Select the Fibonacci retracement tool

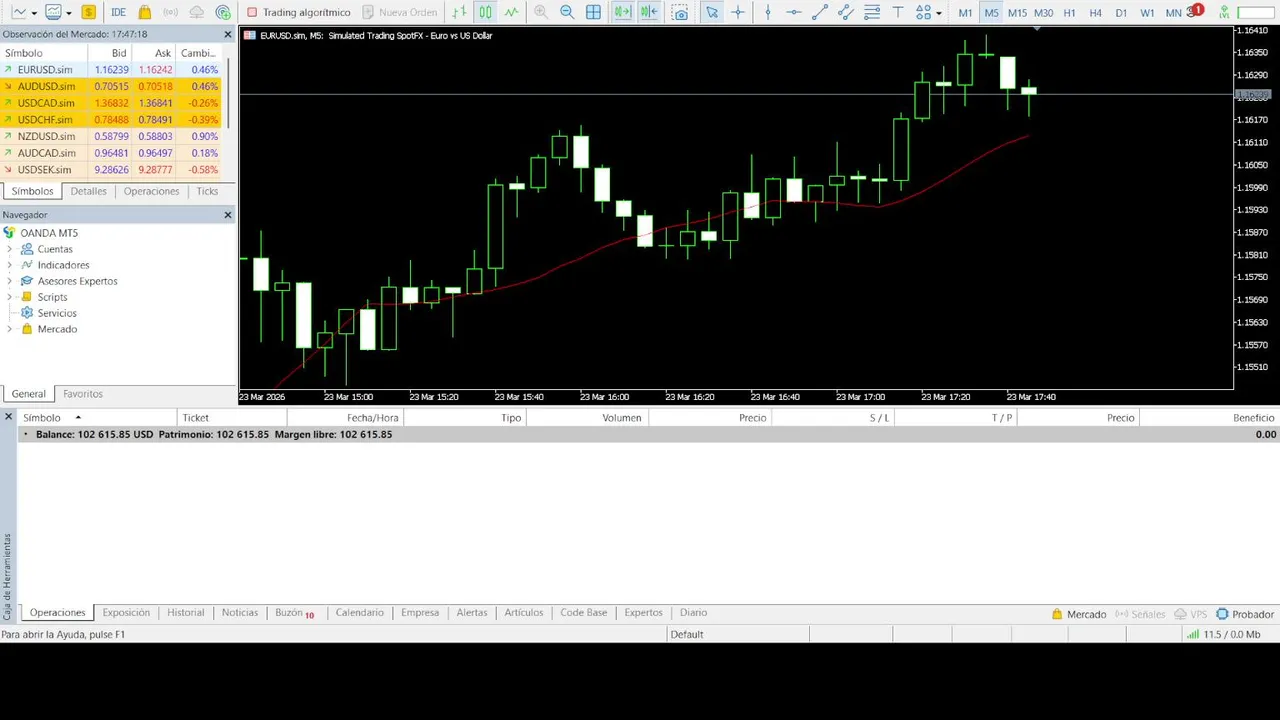tap(871, 12)
